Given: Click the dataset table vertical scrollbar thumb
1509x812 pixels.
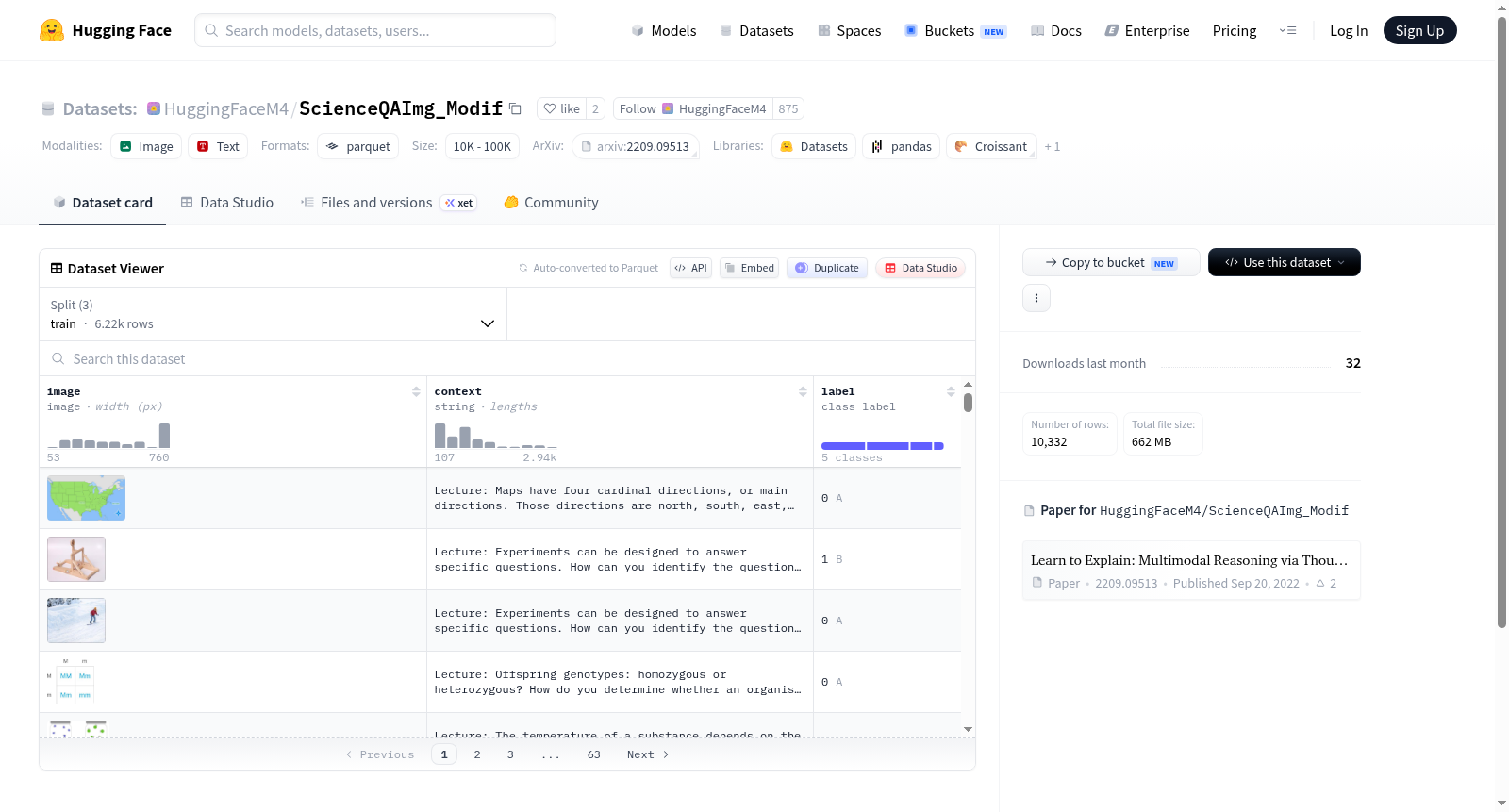Looking at the screenshot, I should (x=968, y=403).
